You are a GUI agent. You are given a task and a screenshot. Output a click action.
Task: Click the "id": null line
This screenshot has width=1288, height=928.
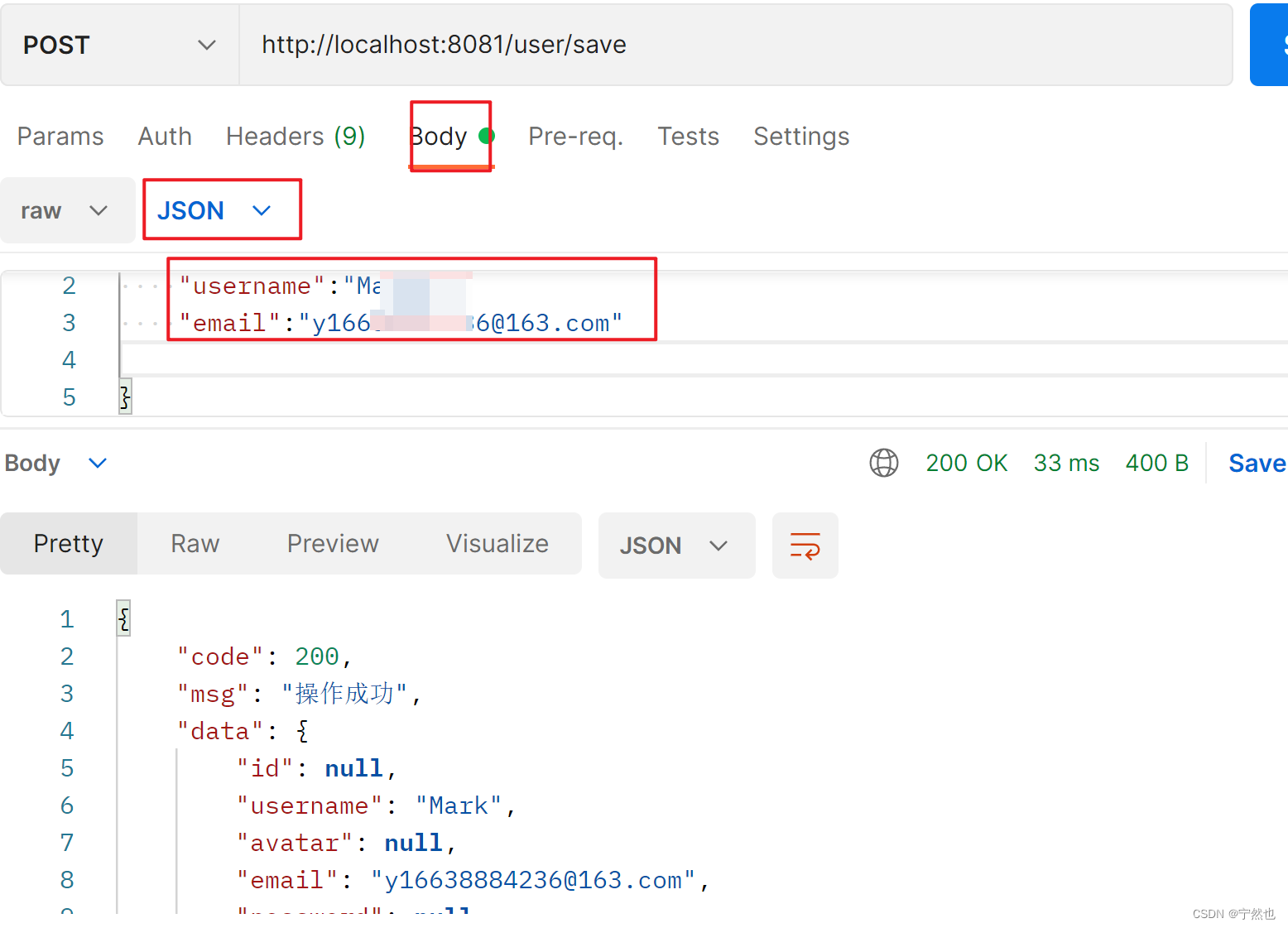317,768
